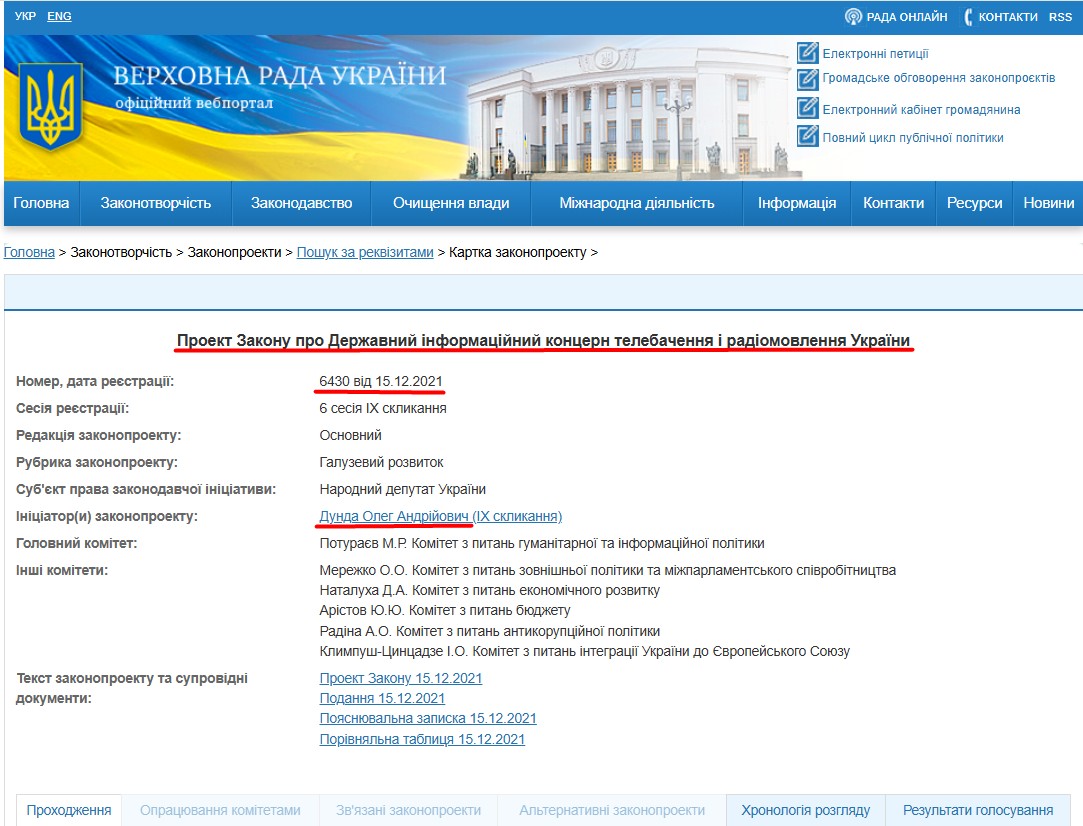
Task: Select the Проходження tab
Action: pyautogui.click(x=69, y=810)
